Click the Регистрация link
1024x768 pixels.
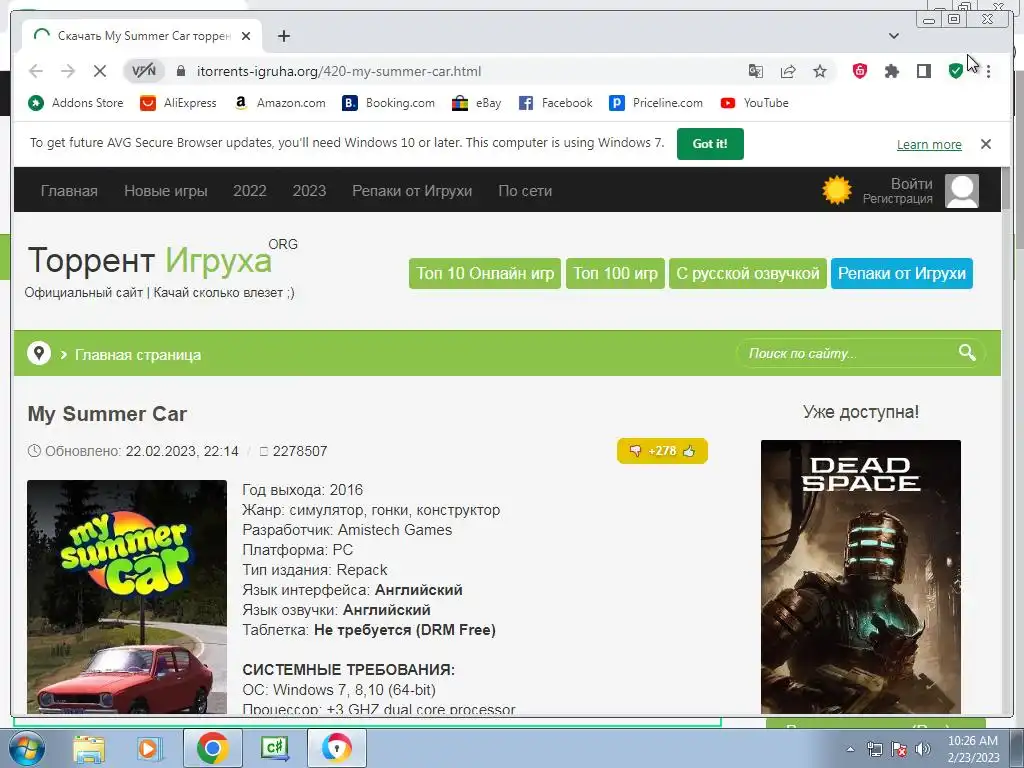(897, 199)
